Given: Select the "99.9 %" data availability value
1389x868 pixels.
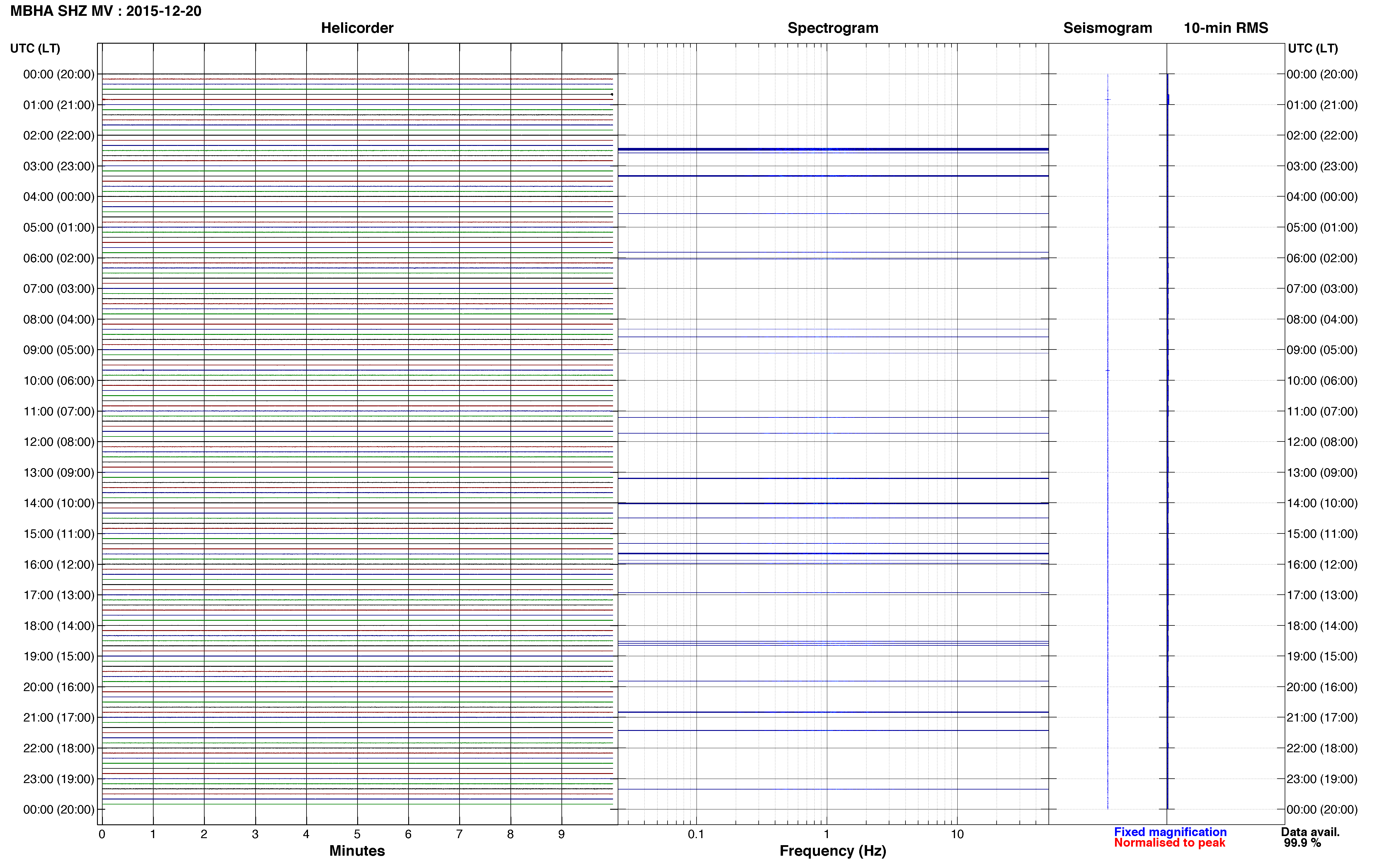Looking at the screenshot, I should [x=1302, y=843].
